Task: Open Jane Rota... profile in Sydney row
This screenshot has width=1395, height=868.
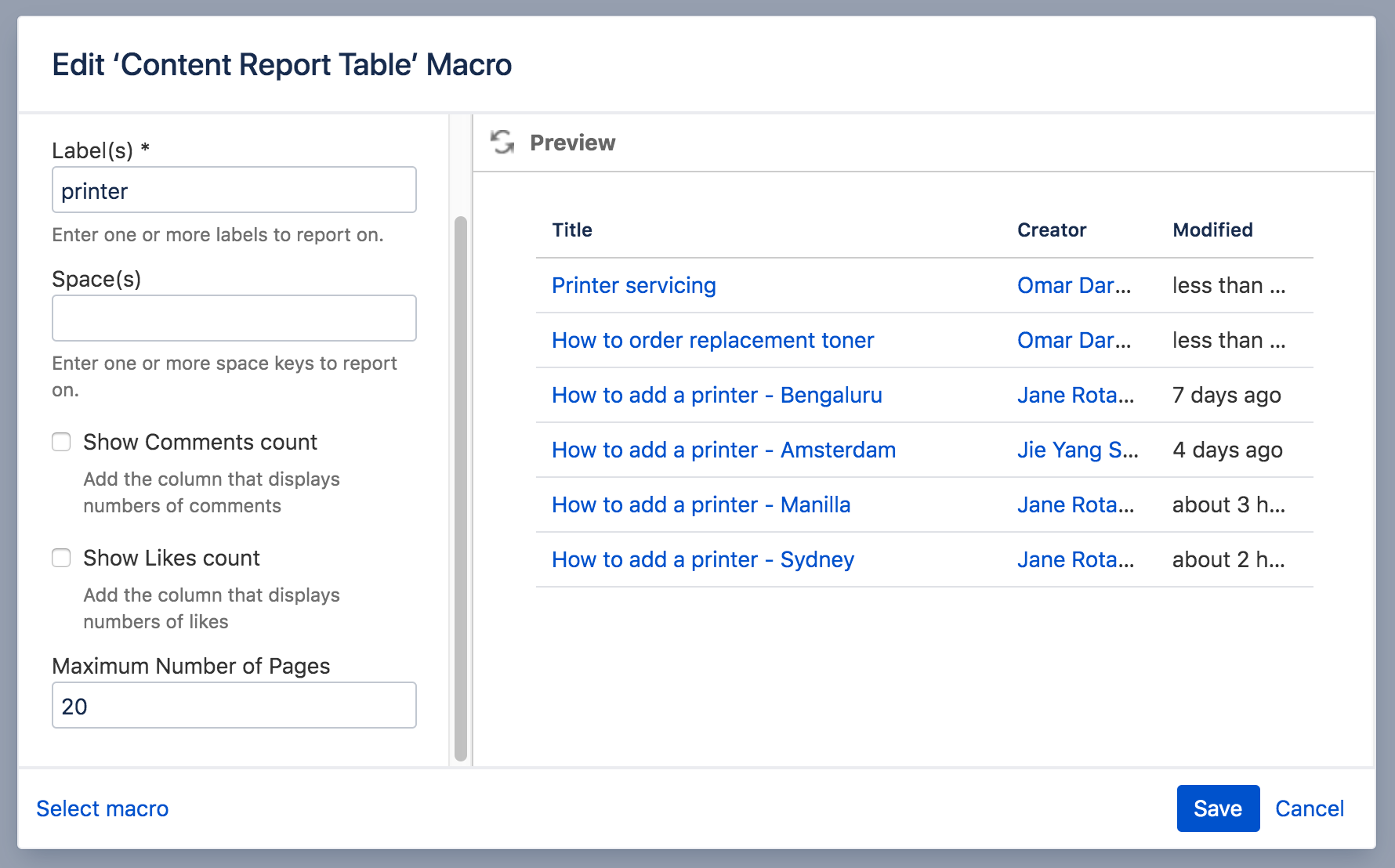Action: pos(1075,559)
